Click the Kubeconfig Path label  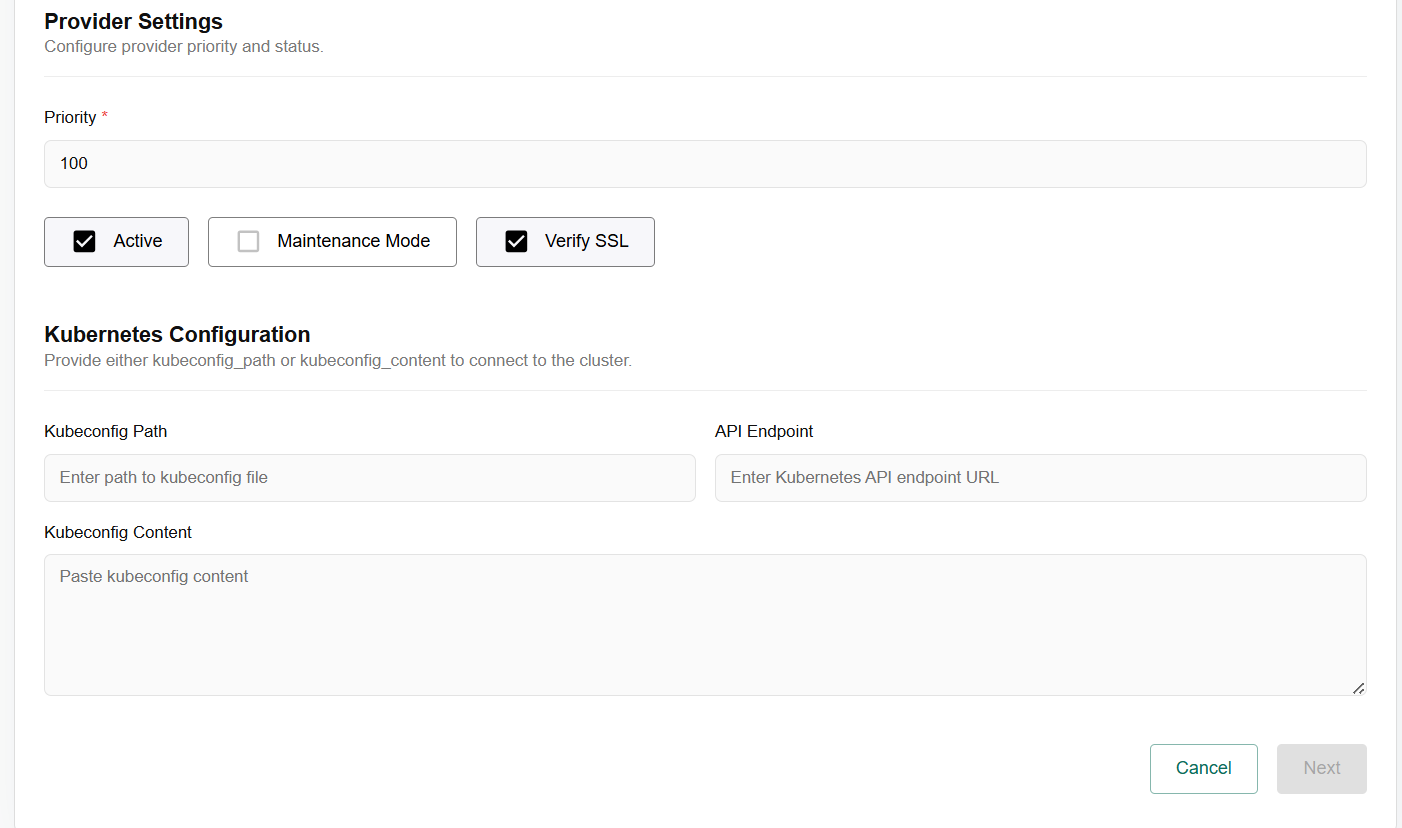pos(105,432)
